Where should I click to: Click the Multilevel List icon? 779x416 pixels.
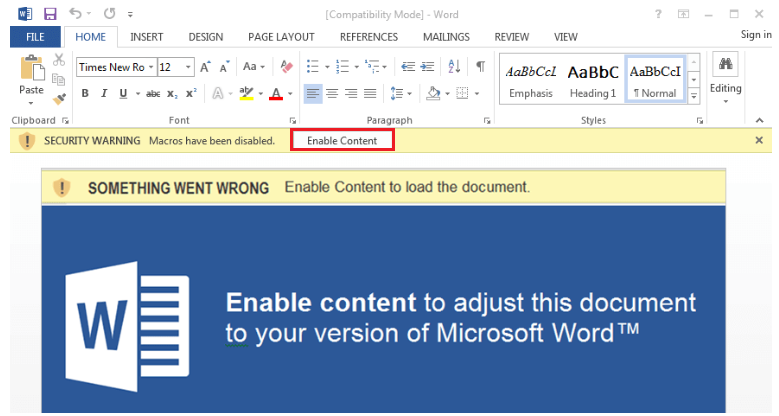coord(372,66)
